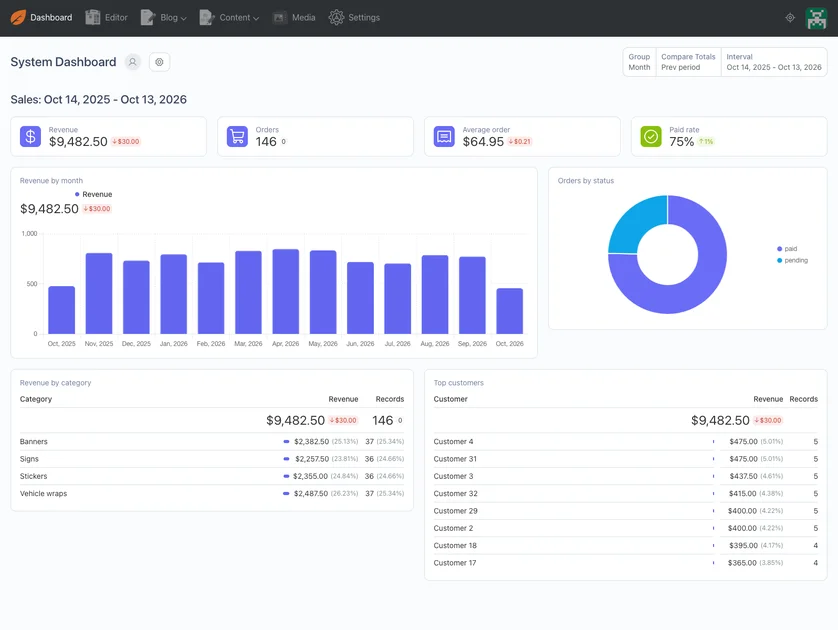Click the Paid rate checkmark icon
Viewport: 838px width, 630px height.
click(x=651, y=136)
